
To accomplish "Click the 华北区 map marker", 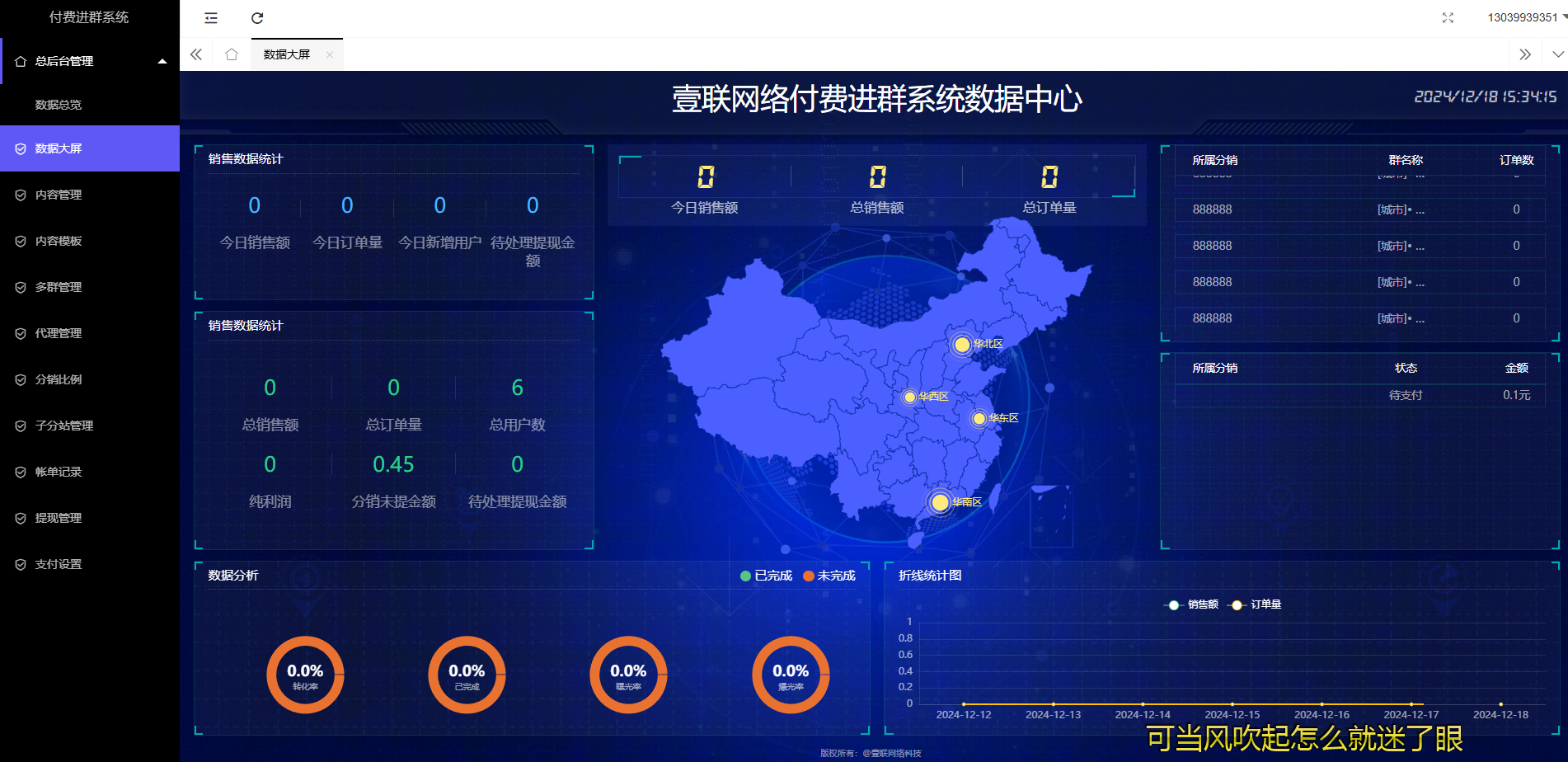I will (x=960, y=345).
